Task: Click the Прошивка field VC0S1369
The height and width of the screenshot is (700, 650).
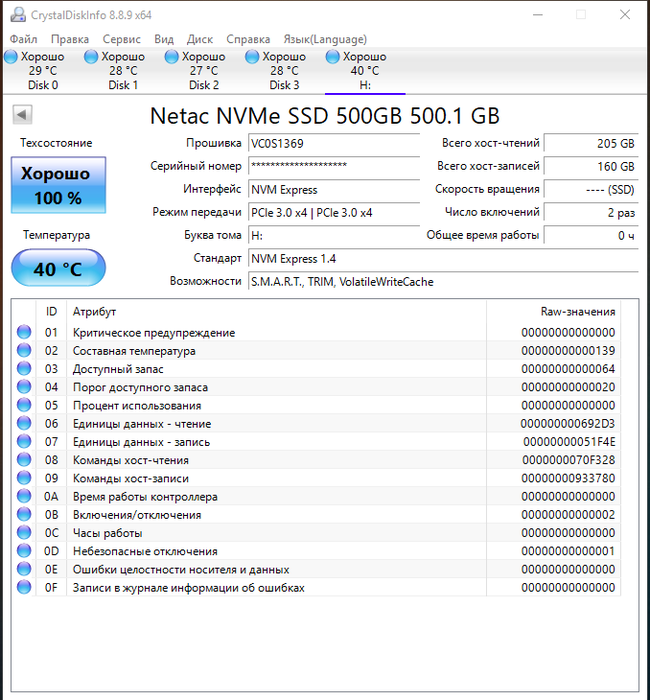Action: pyautogui.click(x=334, y=144)
